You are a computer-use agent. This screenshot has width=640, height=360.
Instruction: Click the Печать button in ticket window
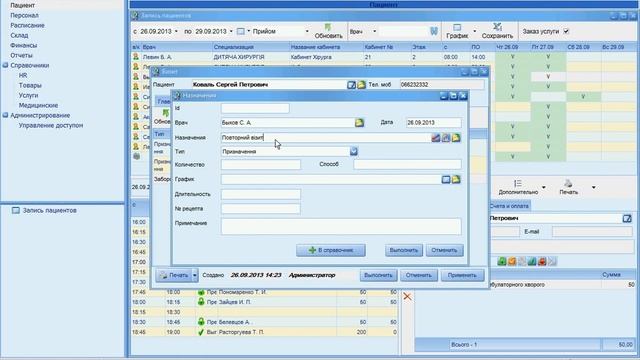point(173,275)
